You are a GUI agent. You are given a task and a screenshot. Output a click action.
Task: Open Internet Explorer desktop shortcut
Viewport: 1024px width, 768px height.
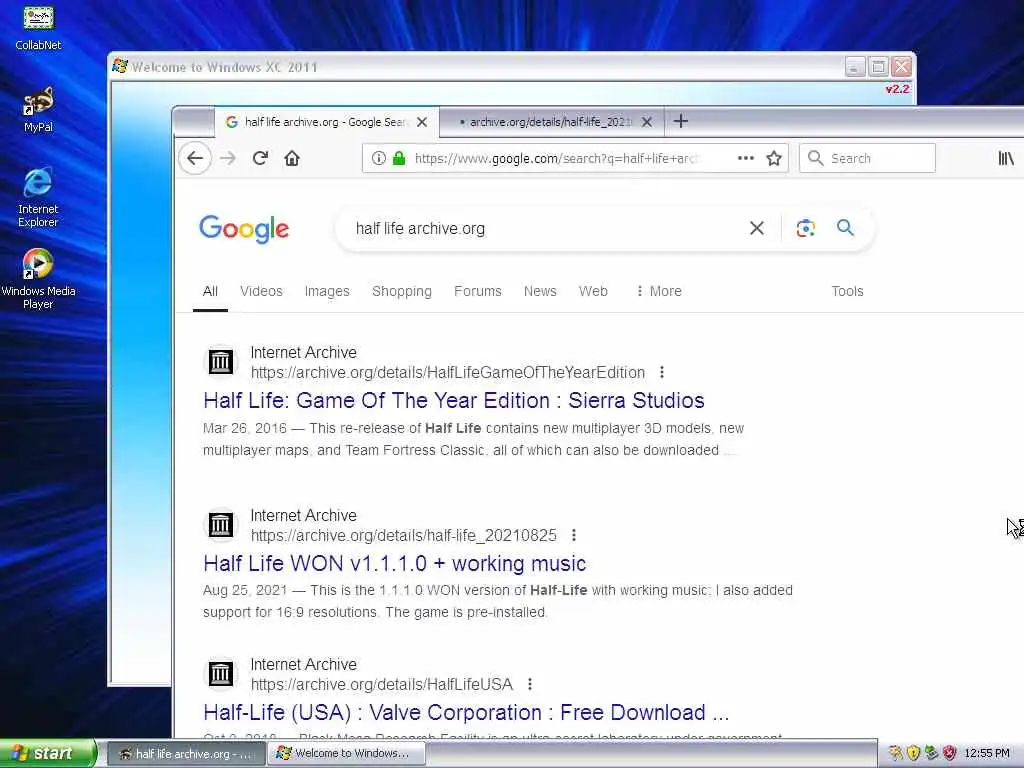(x=38, y=197)
